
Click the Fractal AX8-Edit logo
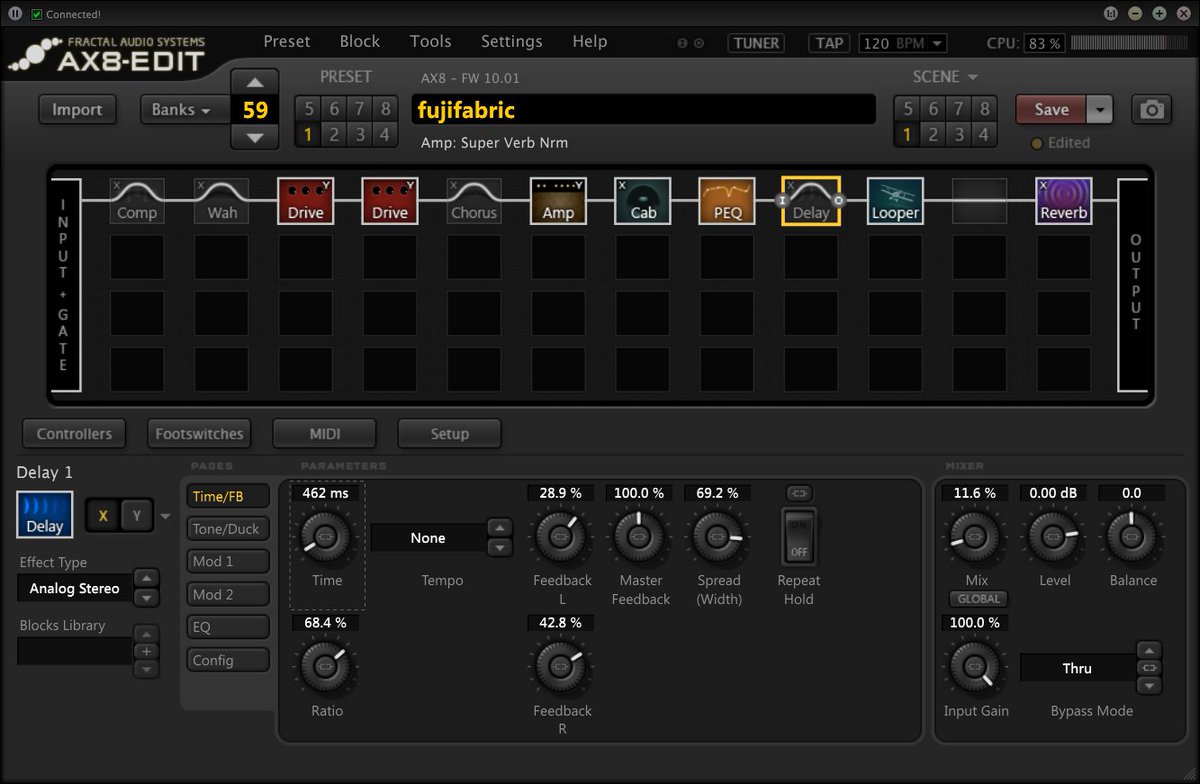(106, 54)
